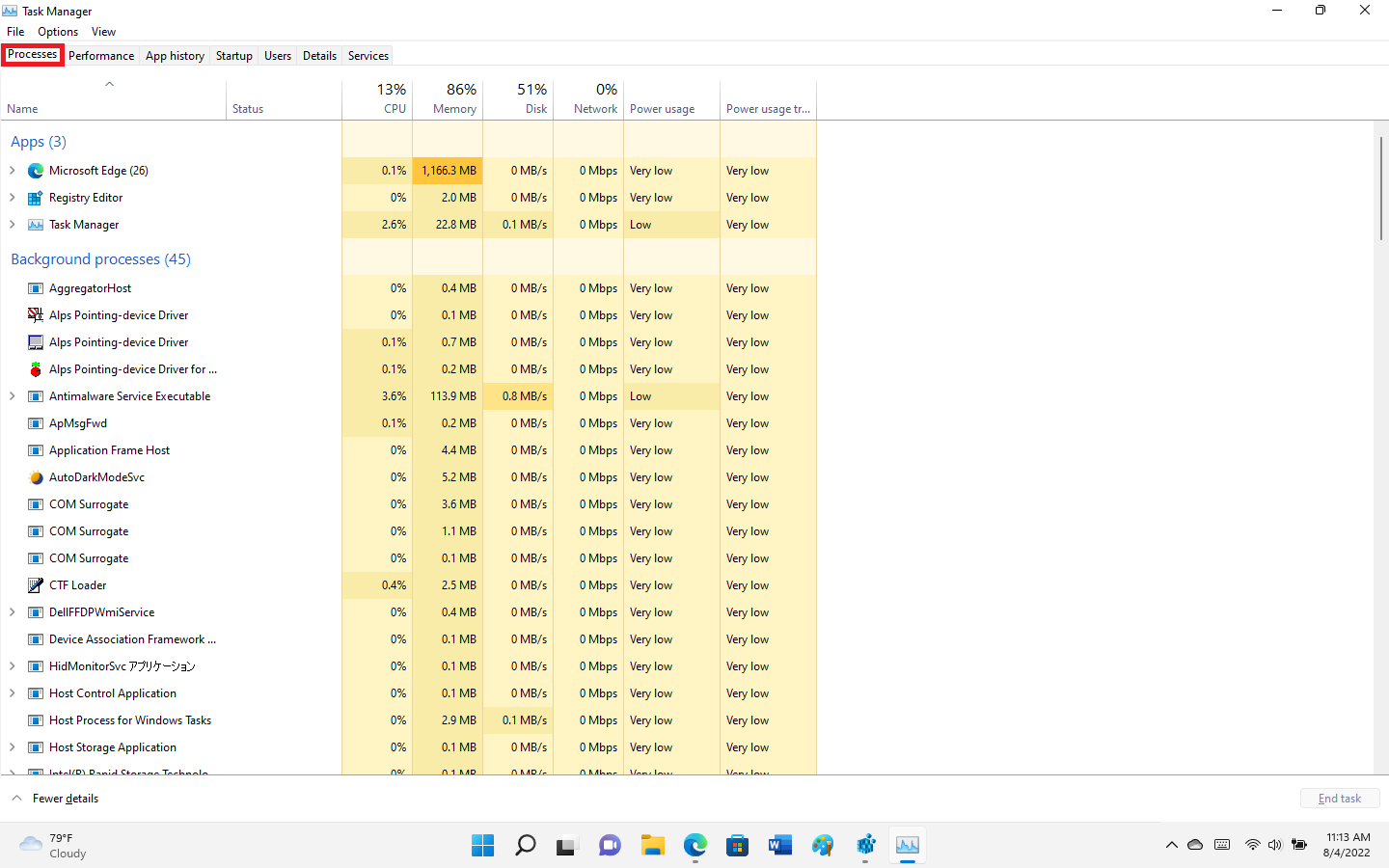Expand the HidMonitorSvc row
The image size is (1389, 868).
pos(13,666)
